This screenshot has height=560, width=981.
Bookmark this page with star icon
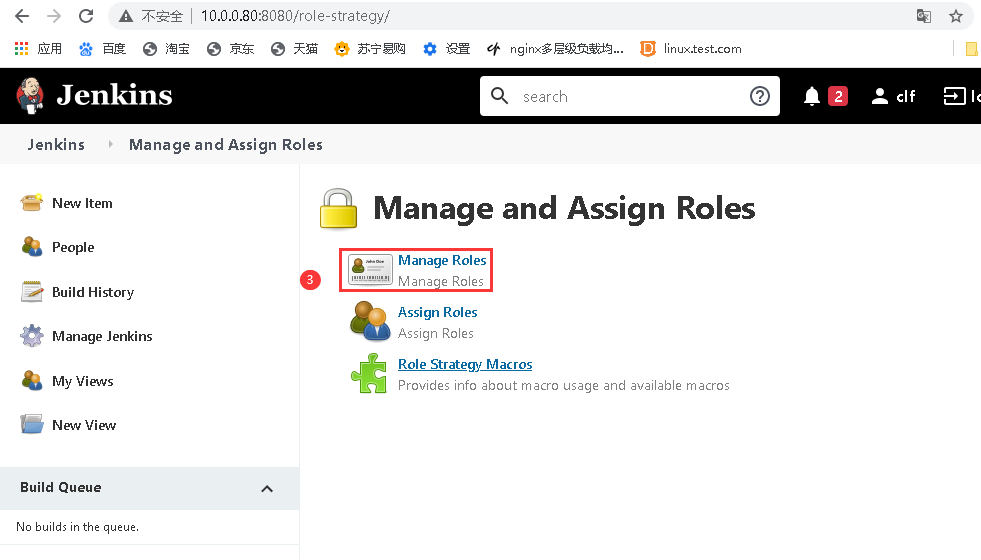[955, 16]
